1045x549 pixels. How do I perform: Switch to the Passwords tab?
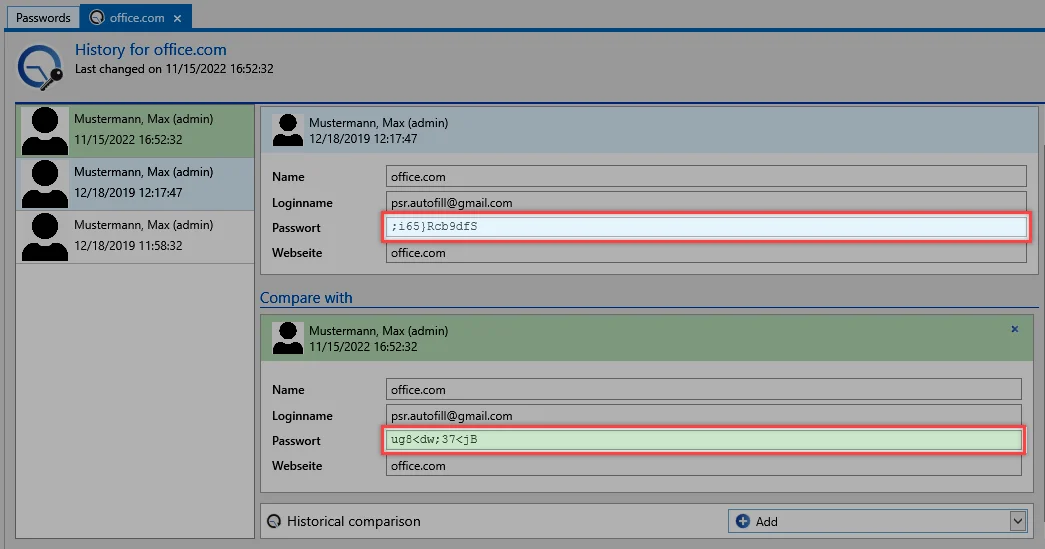43,17
